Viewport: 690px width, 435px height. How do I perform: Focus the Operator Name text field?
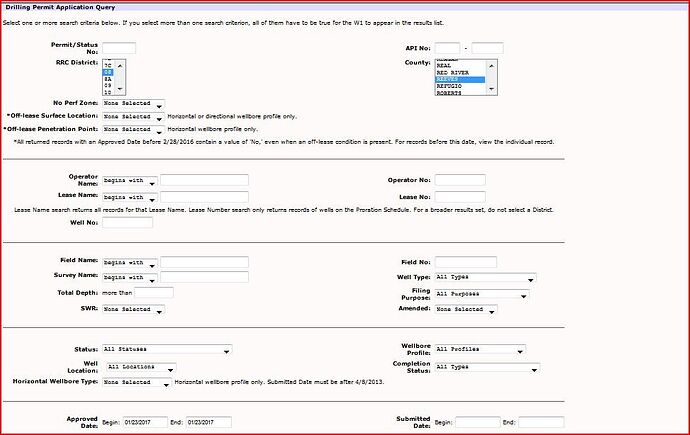tap(204, 180)
